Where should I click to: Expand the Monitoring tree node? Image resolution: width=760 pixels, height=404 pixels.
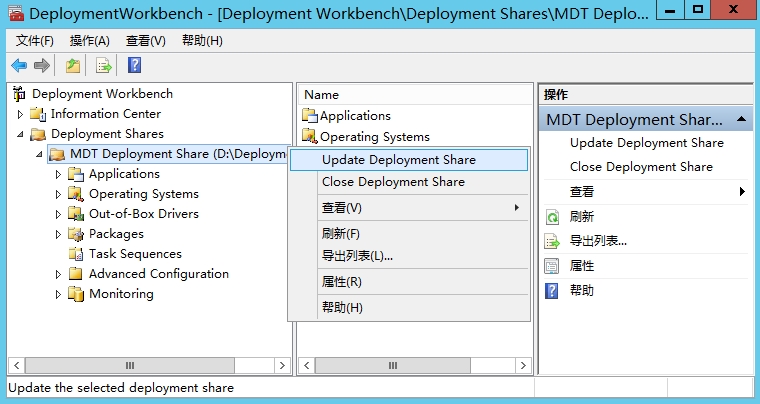point(58,294)
